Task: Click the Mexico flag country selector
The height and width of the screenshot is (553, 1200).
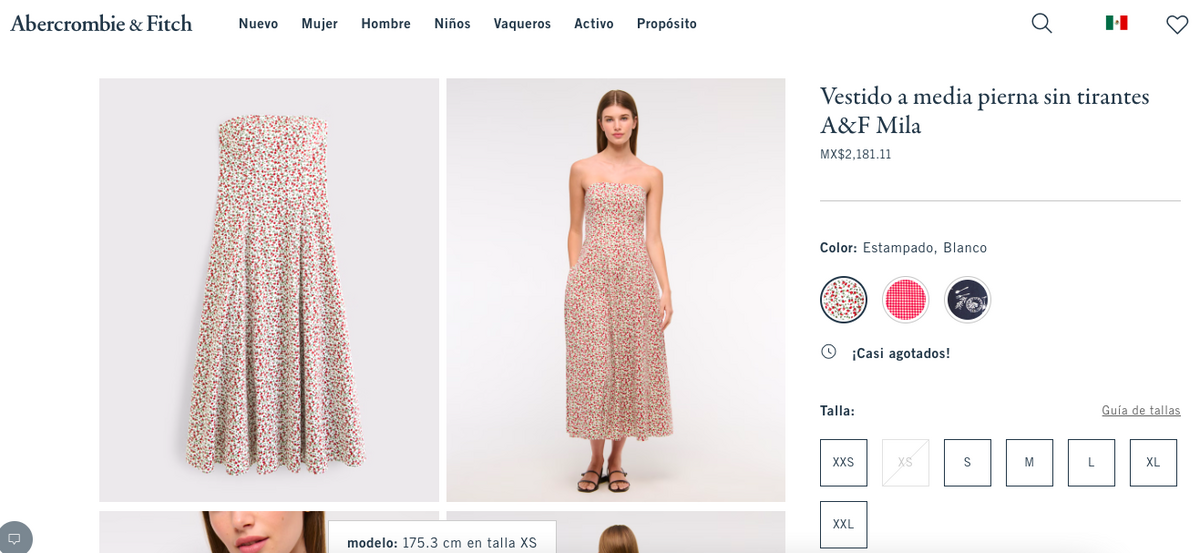Action: [x=1116, y=23]
